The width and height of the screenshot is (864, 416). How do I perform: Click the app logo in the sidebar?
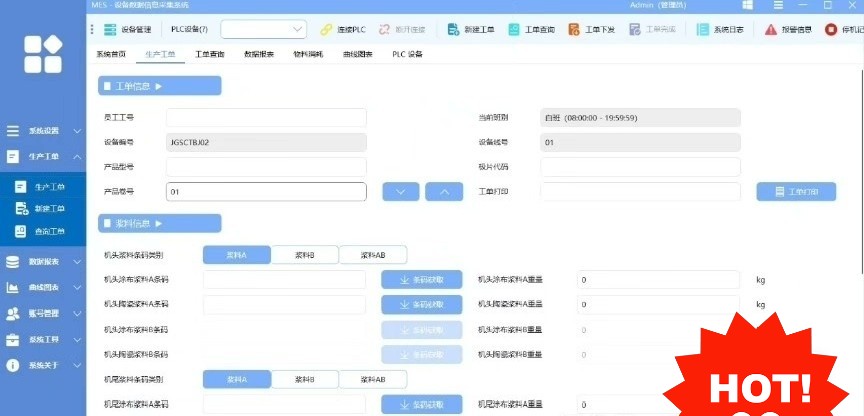[43, 54]
